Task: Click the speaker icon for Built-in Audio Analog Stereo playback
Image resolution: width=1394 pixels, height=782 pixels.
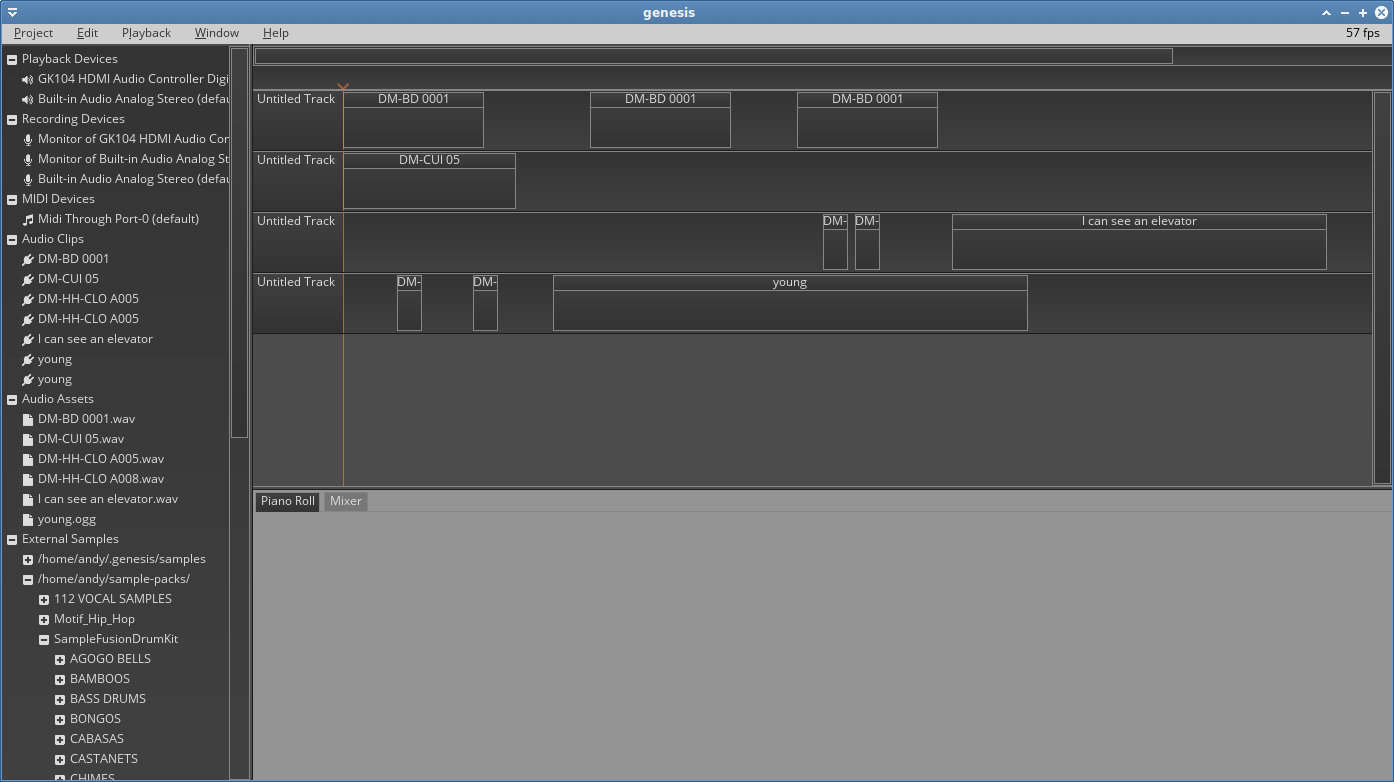Action: 28,99
